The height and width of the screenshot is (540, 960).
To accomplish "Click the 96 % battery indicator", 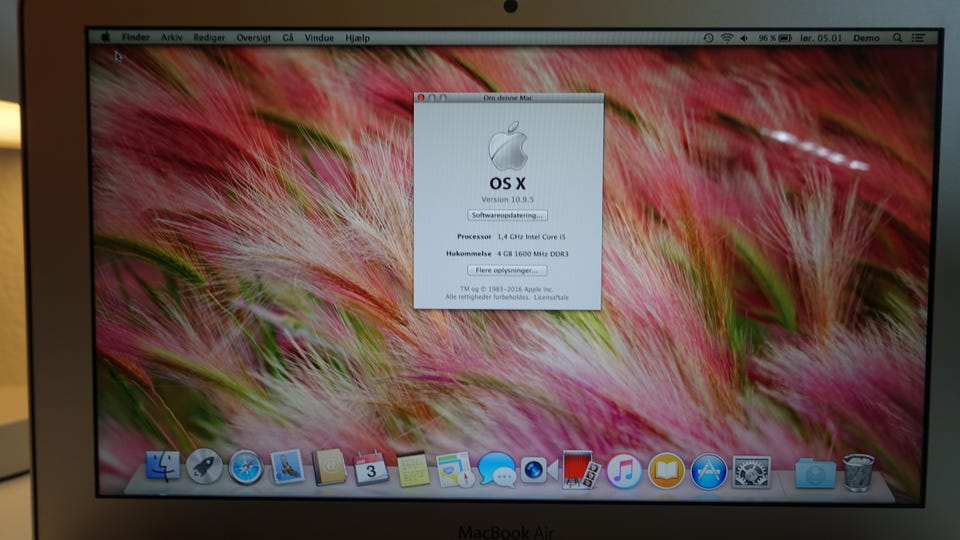I will point(774,38).
